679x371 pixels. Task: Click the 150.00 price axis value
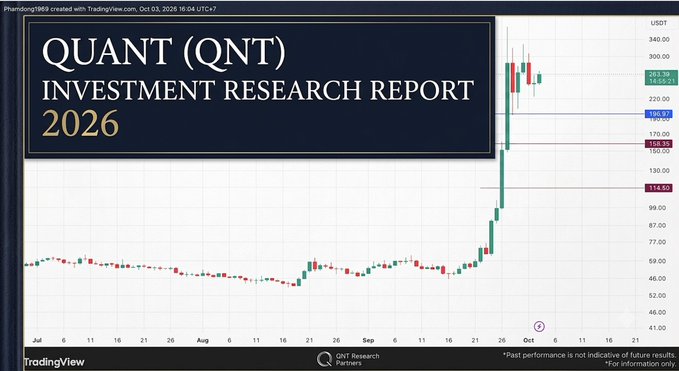click(659, 151)
